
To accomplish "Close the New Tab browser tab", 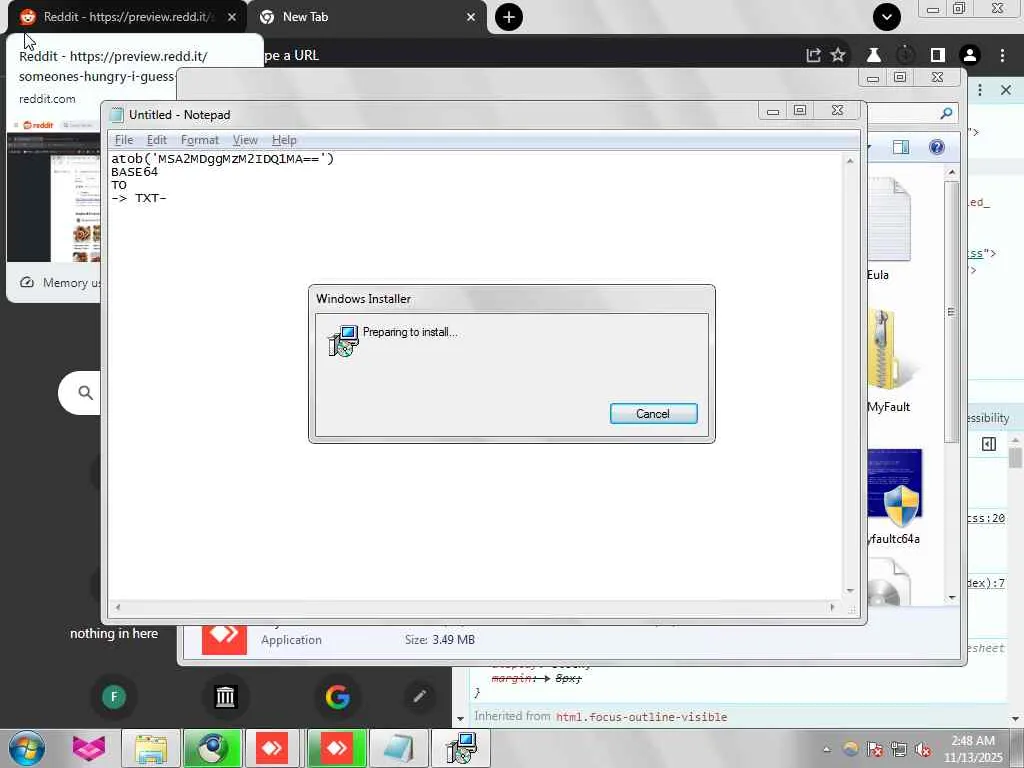I will click(471, 17).
